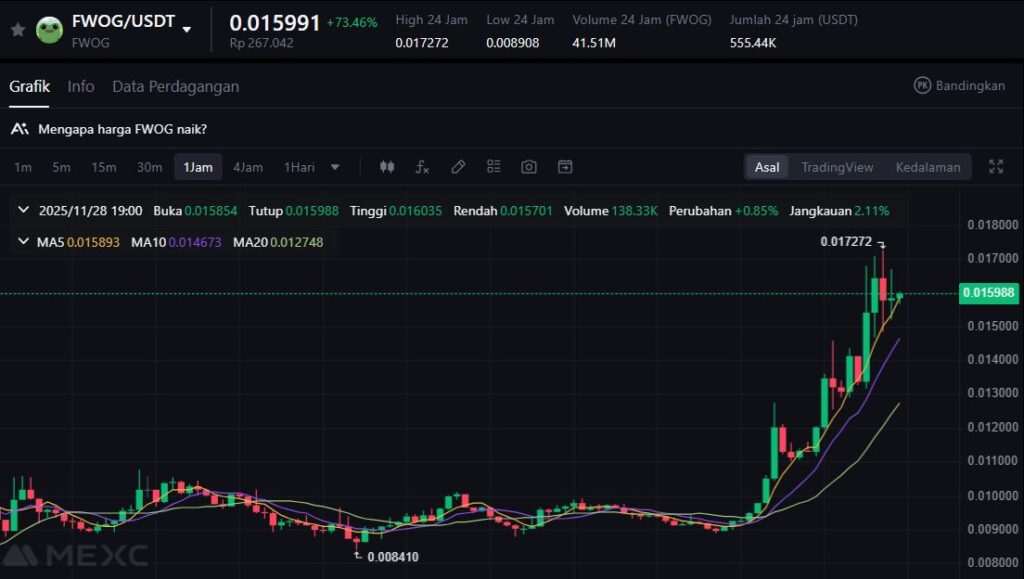
Task: Select the pencil drawing tool icon
Action: coord(458,167)
